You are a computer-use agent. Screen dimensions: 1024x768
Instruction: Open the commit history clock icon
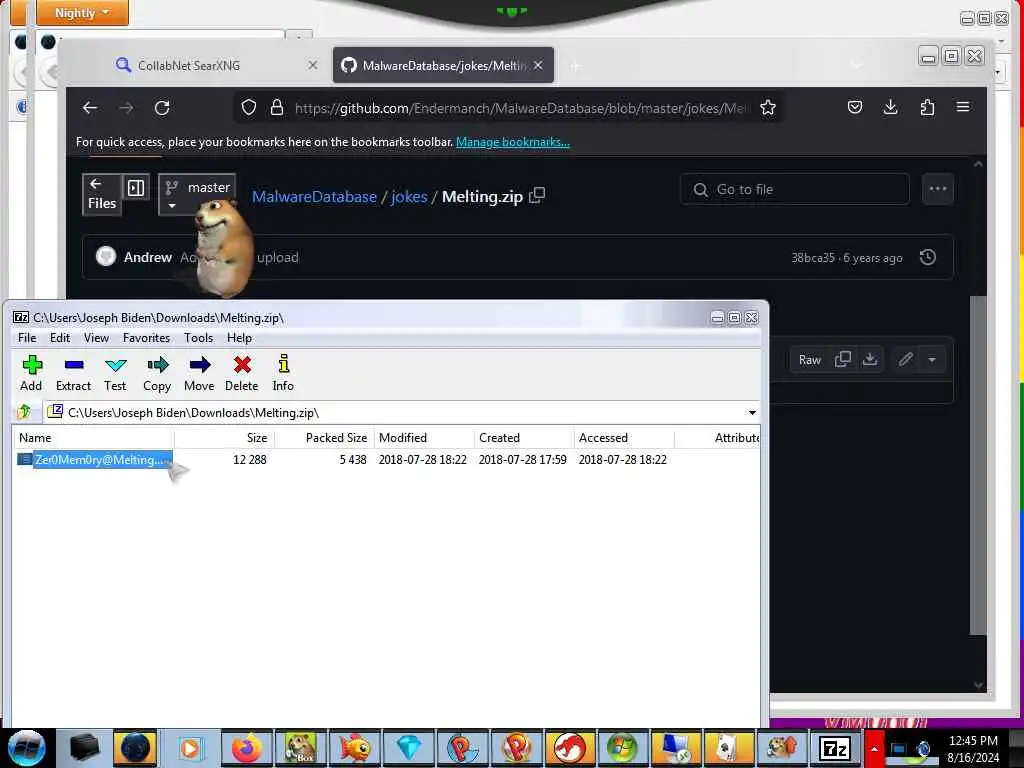pyautogui.click(x=927, y=257)
